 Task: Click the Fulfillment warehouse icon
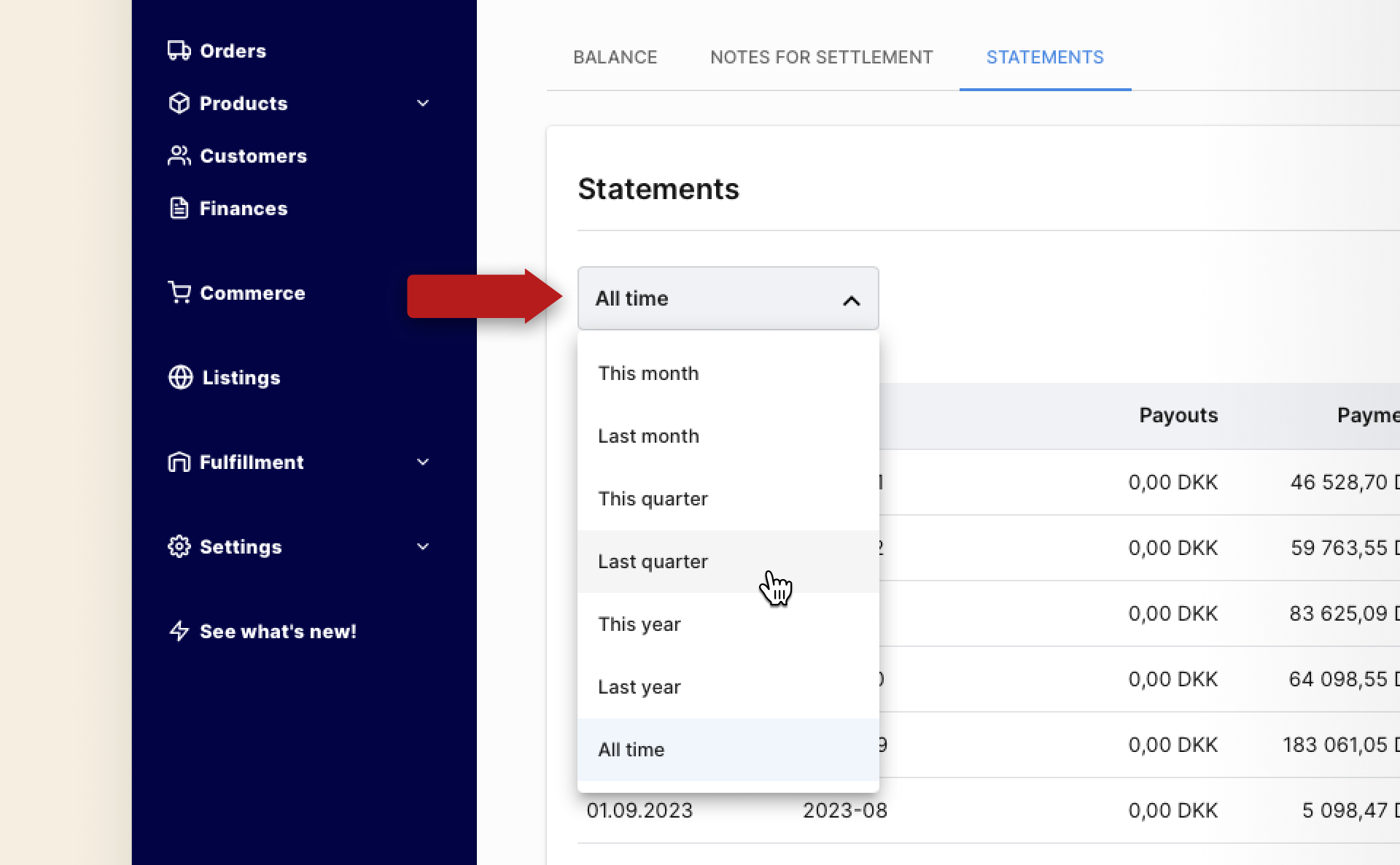tap(179, 462)
